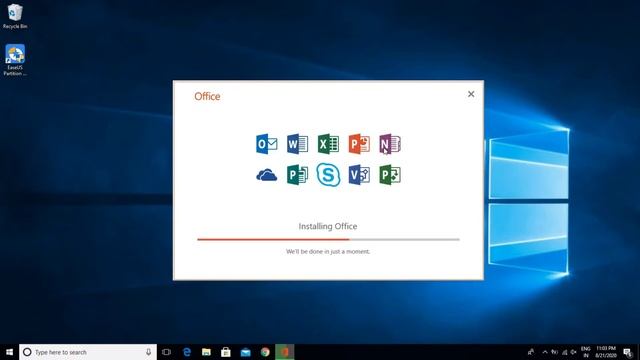
Task: Launch Microsoft Edge from the taskbar
Action: pos(187,352)
